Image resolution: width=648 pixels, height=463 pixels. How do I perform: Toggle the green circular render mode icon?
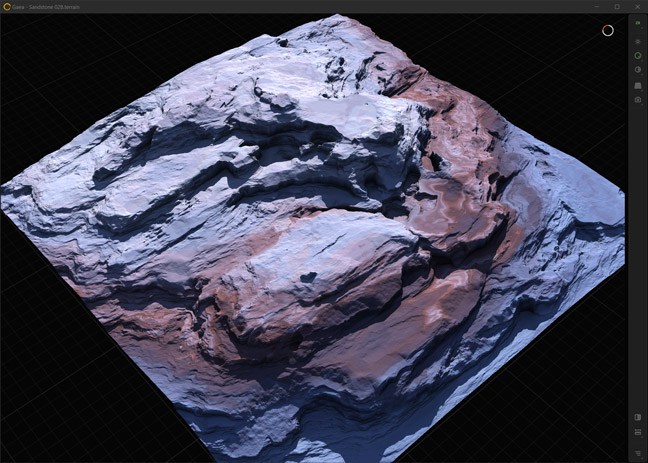(x=638, y=56)
